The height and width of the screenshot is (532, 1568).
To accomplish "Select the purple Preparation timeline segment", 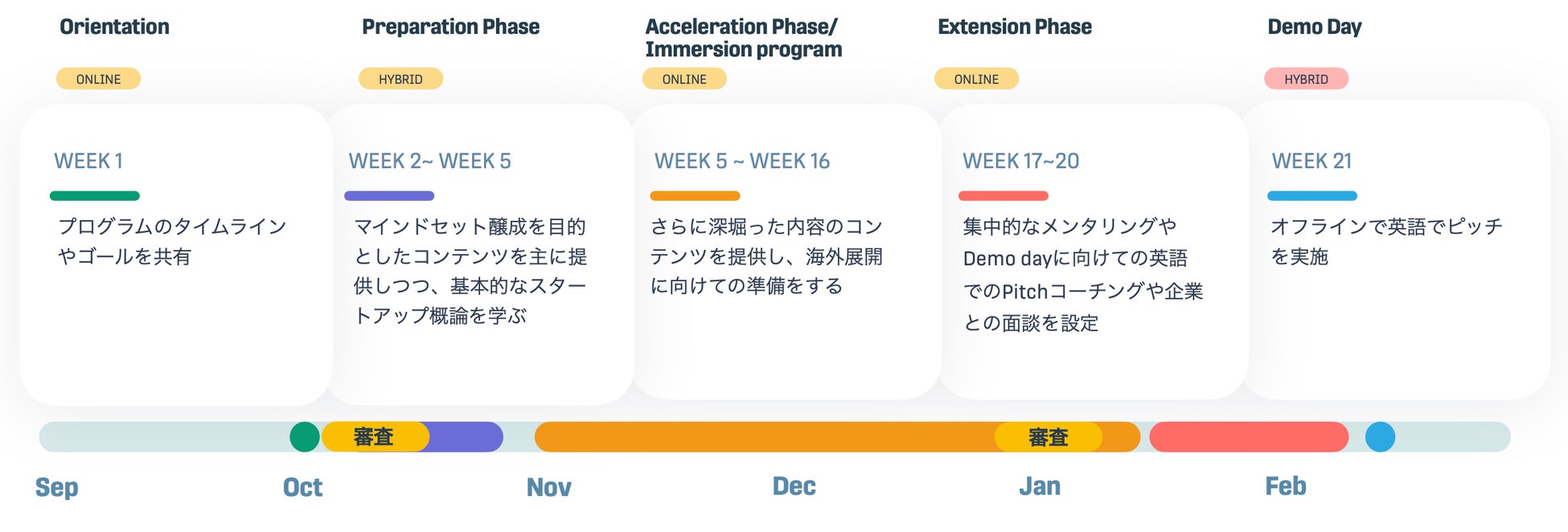I will [466, 437].
